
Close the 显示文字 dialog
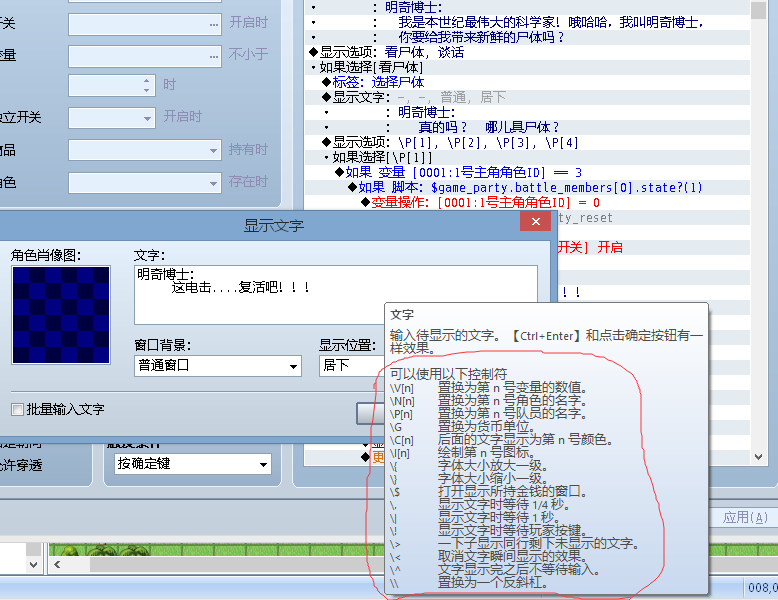click(535, 221)
